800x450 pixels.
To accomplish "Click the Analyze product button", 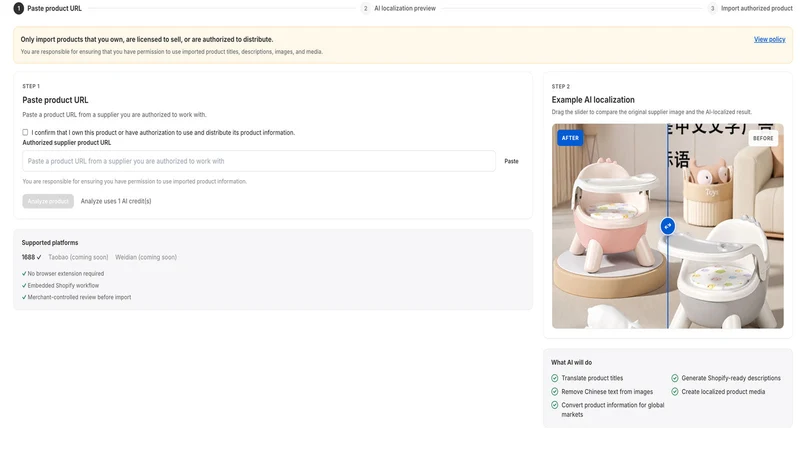I will coord(48,201).
